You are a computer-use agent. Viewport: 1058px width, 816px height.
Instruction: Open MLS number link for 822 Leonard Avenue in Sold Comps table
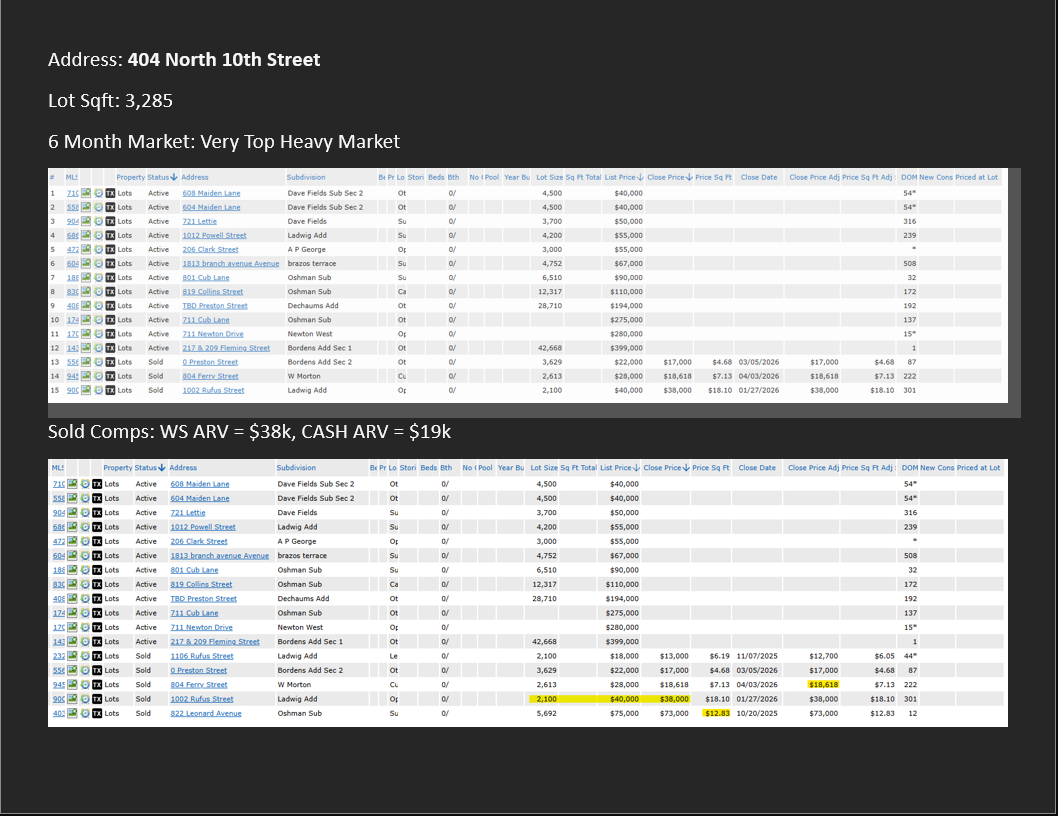pyautogui.click(x=59, y=713)
